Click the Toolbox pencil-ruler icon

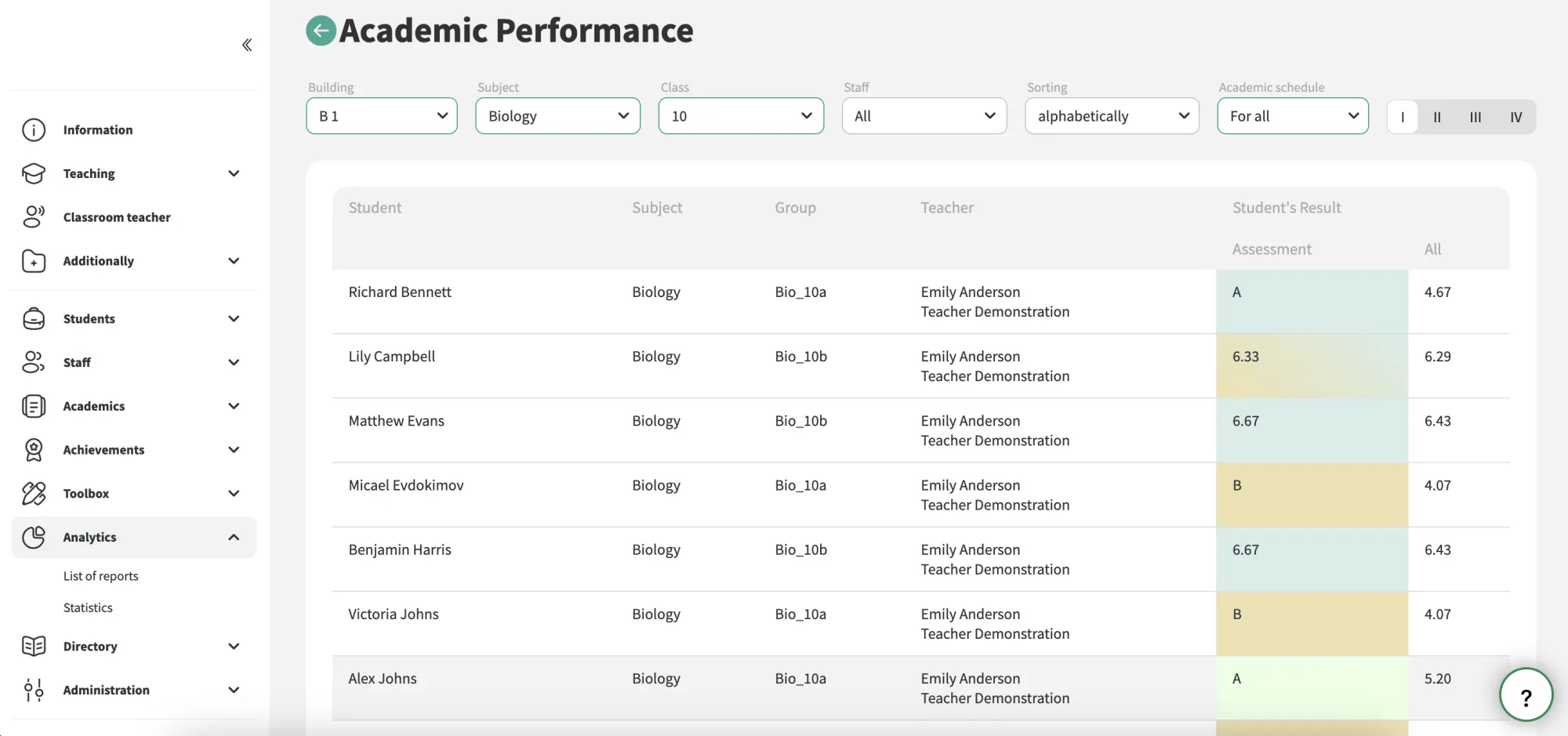(x=34, y=493)
